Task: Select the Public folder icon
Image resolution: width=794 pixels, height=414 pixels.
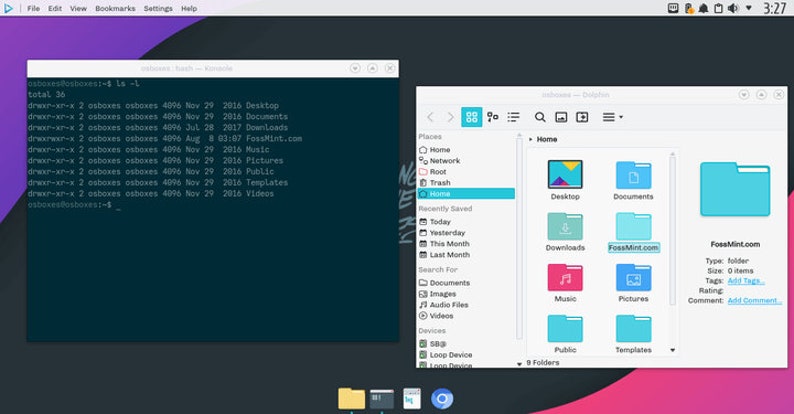Action: coord(565,328)
